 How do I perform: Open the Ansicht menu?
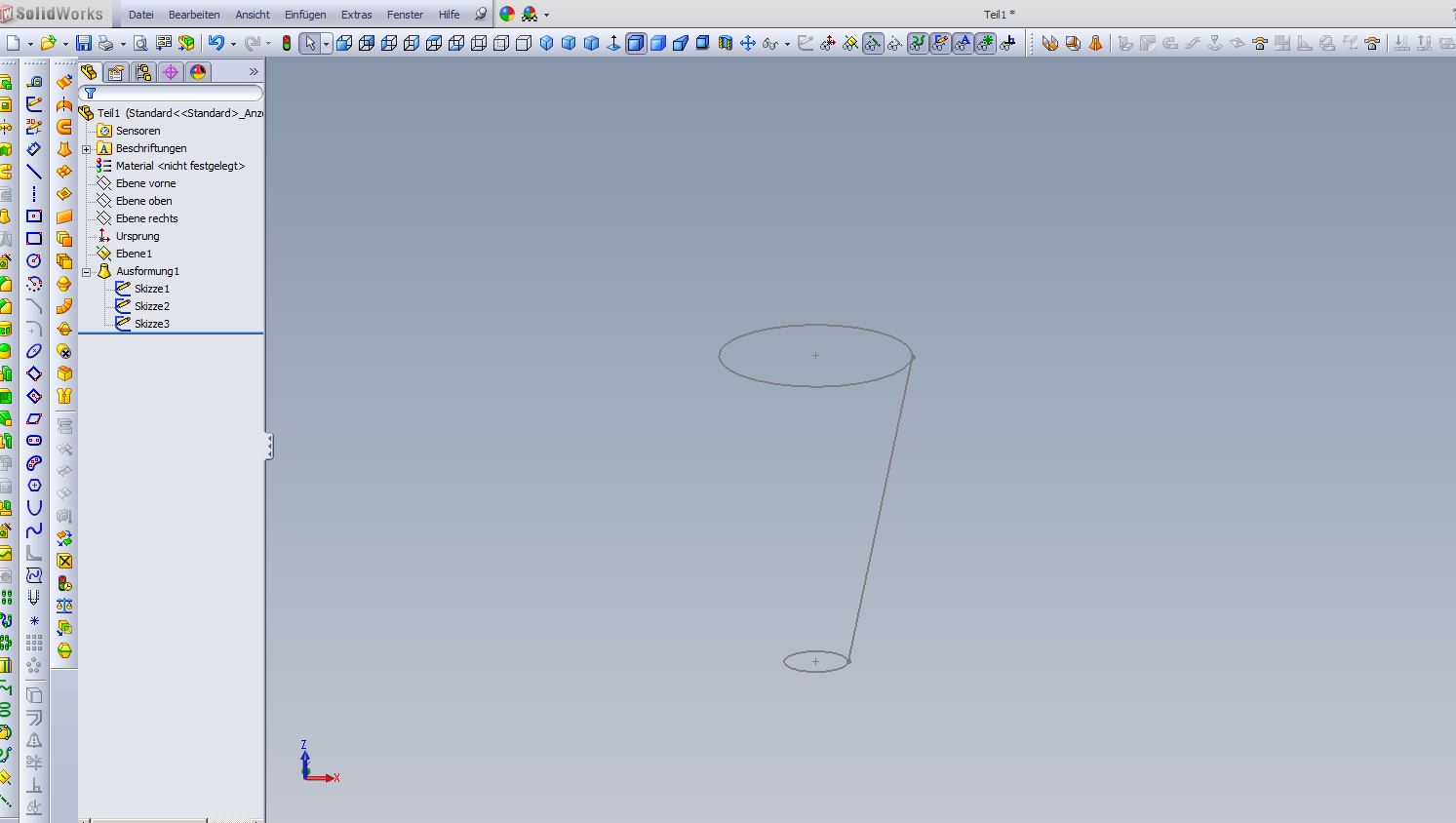pos(253,15)
